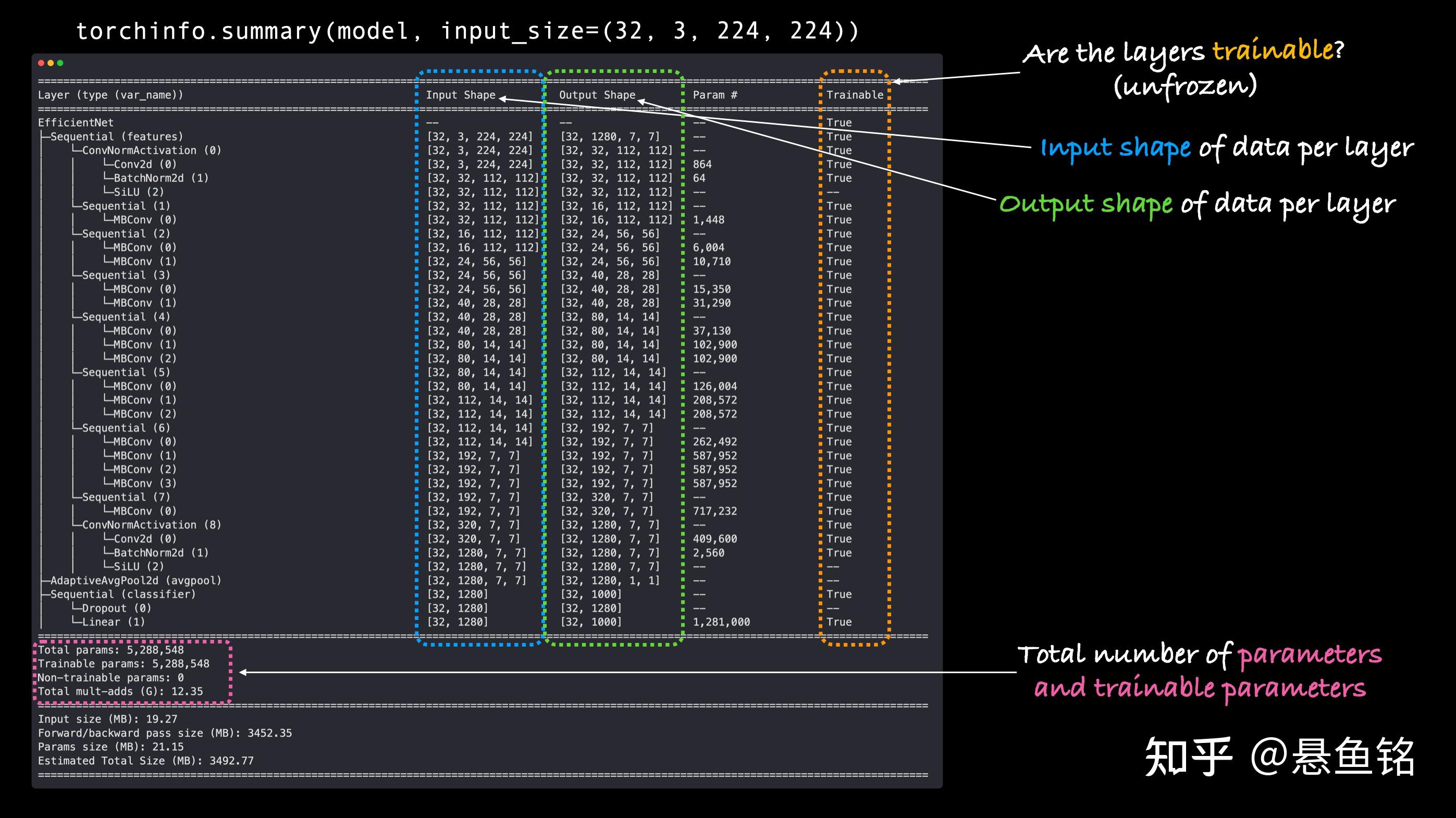The image size is (1456, 818).
Task: Click the Sequential (features) tree node
Action: pyautogui.click(x=116, y=137)
